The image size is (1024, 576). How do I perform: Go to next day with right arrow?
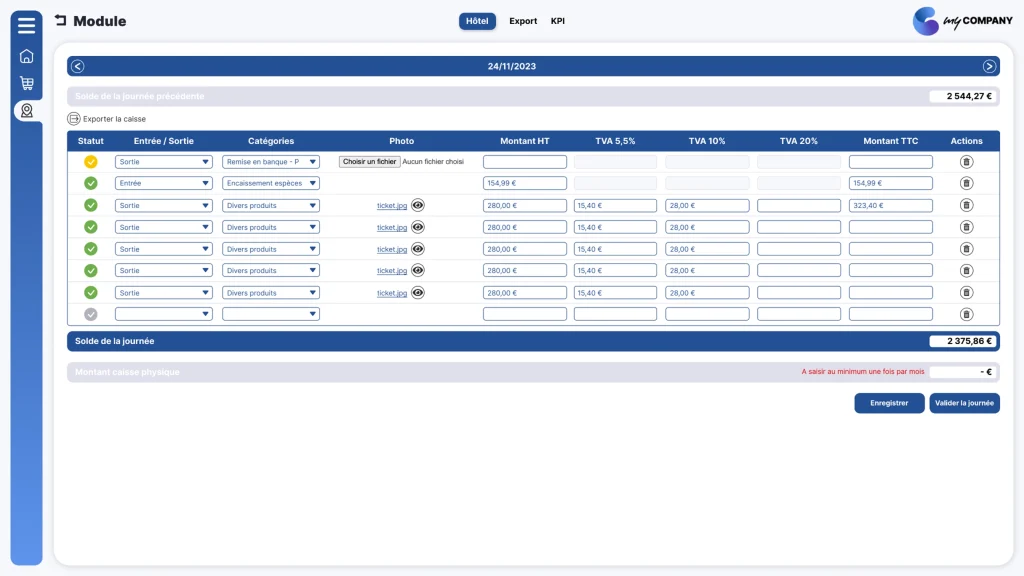click(x=989, y=66)
